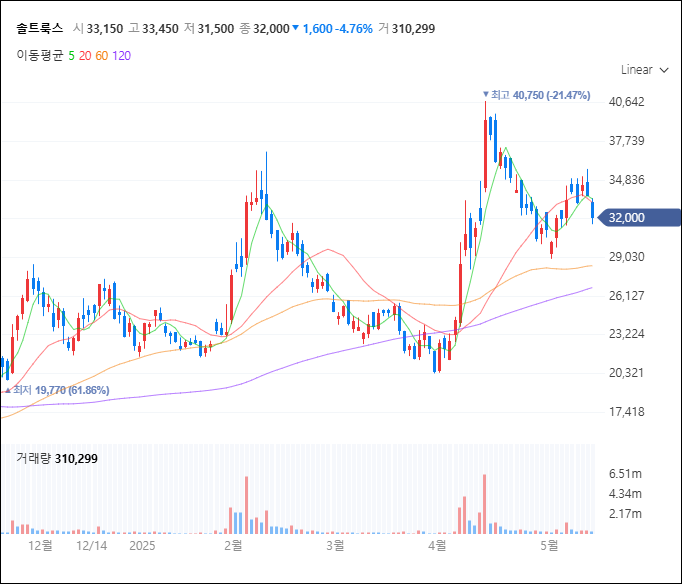Click the 이동평균 moving average label
Viewport: 682px width, 584px height.
pos(40,55)
